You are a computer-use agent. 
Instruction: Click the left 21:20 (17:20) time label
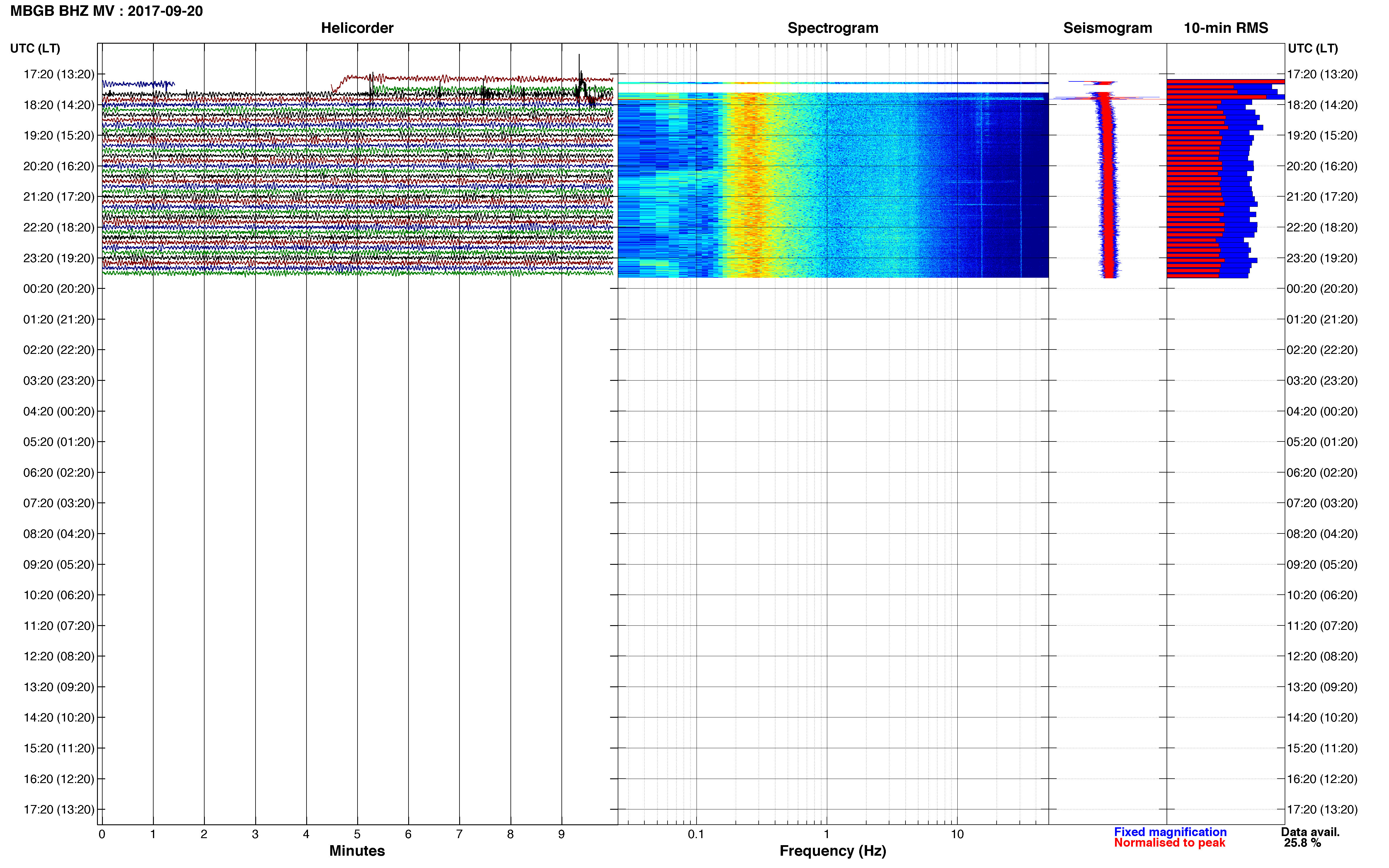click(59, 196)
